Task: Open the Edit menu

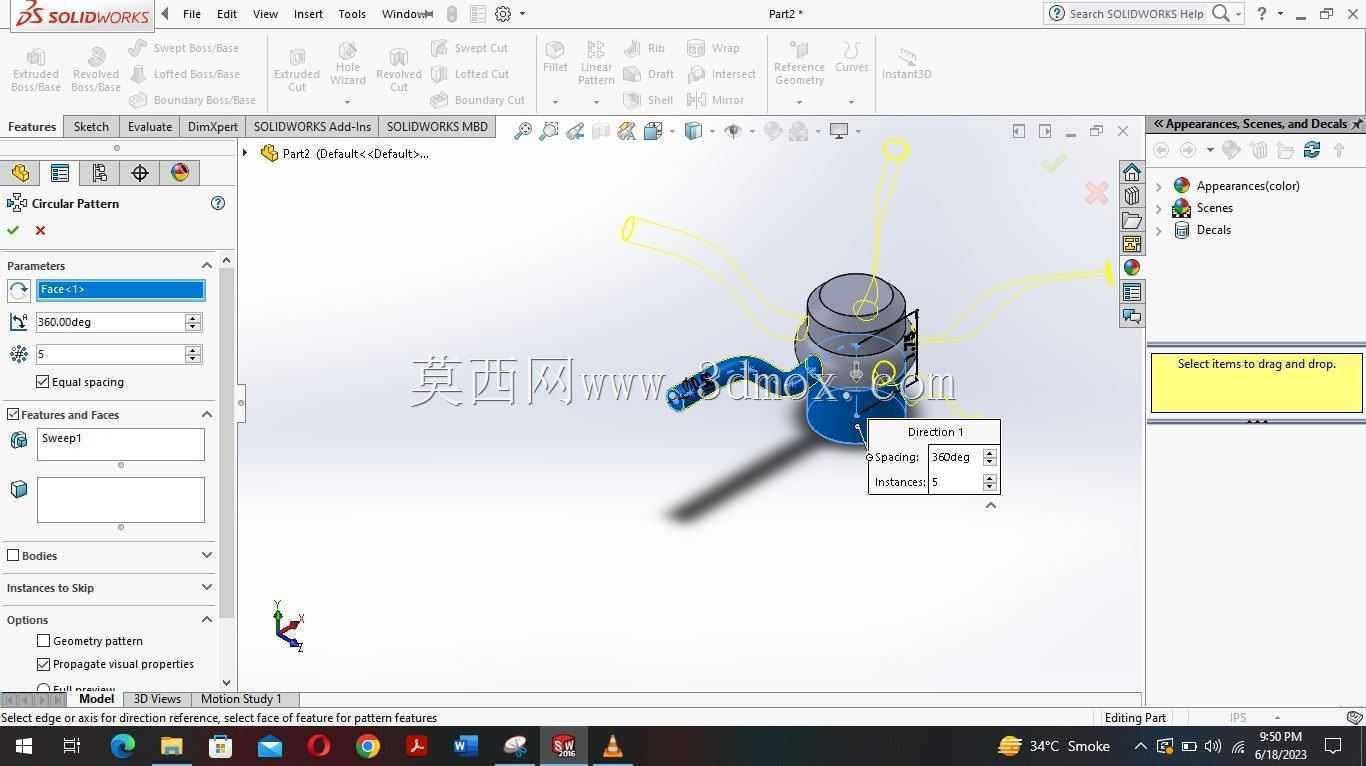Action: click(x=227, y=14)
